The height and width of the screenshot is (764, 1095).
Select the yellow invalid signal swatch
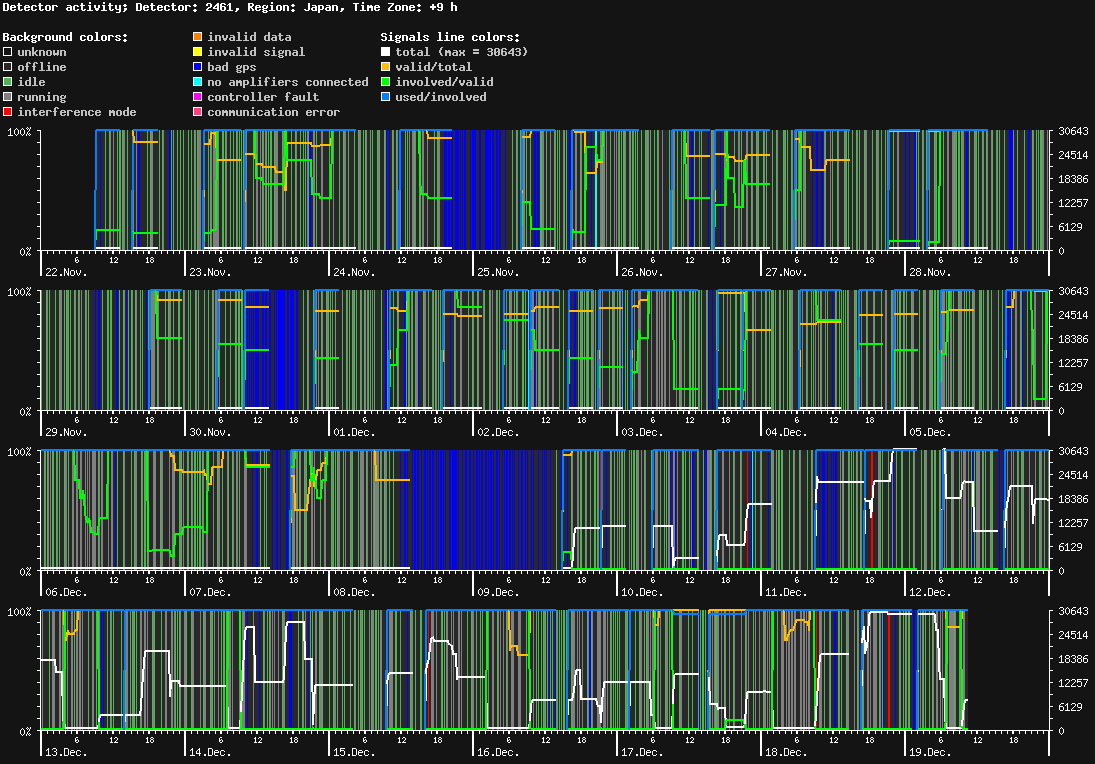click(198, 52)
